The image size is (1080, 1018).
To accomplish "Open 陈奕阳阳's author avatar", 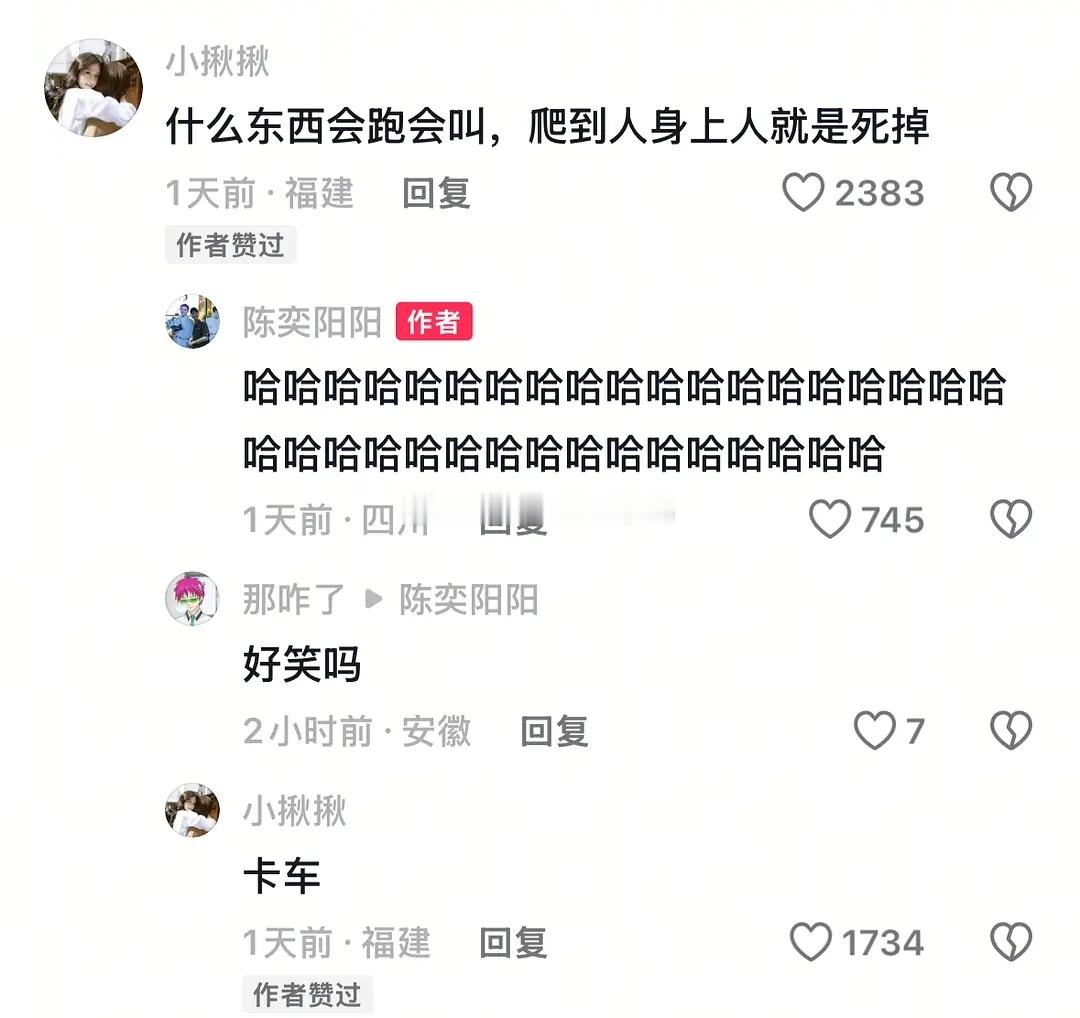I will [x=193, y=321].
